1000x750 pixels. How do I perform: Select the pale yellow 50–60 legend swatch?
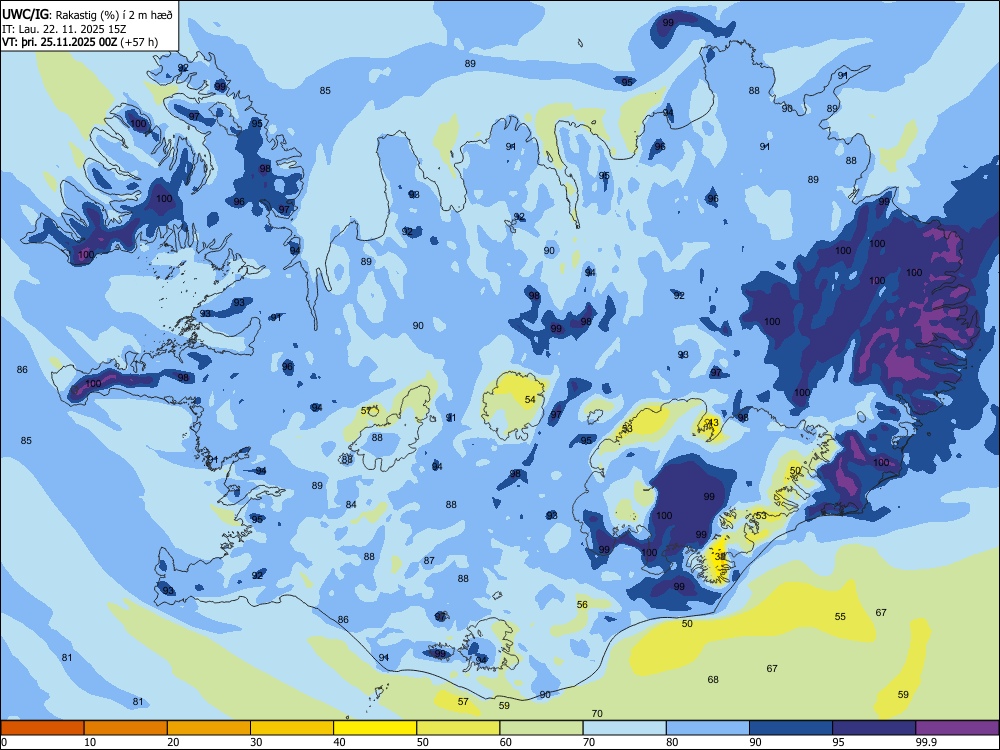pos(458,728)
